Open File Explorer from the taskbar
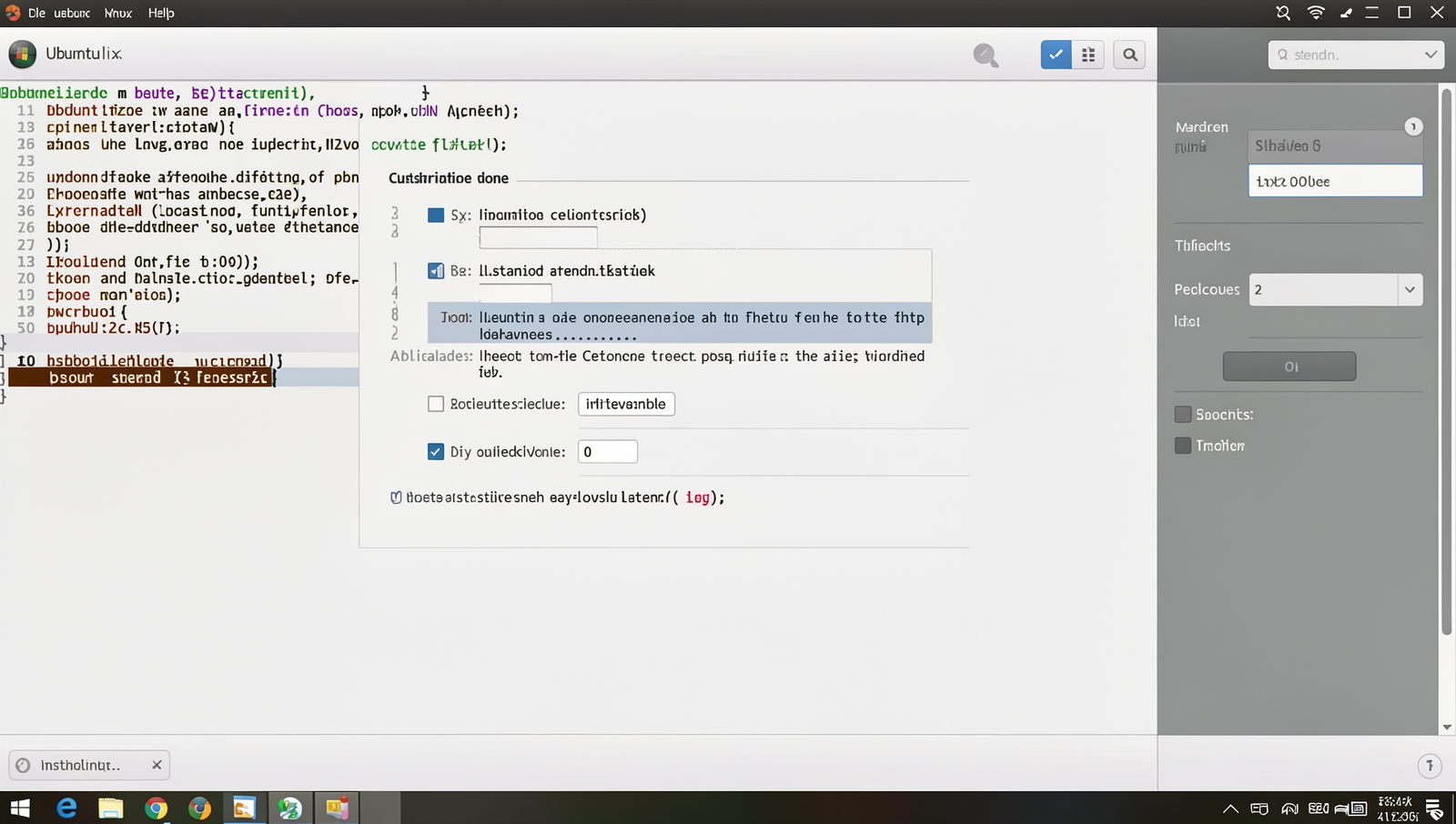The height and width of the screenshot is (824, 1456). 111,808
